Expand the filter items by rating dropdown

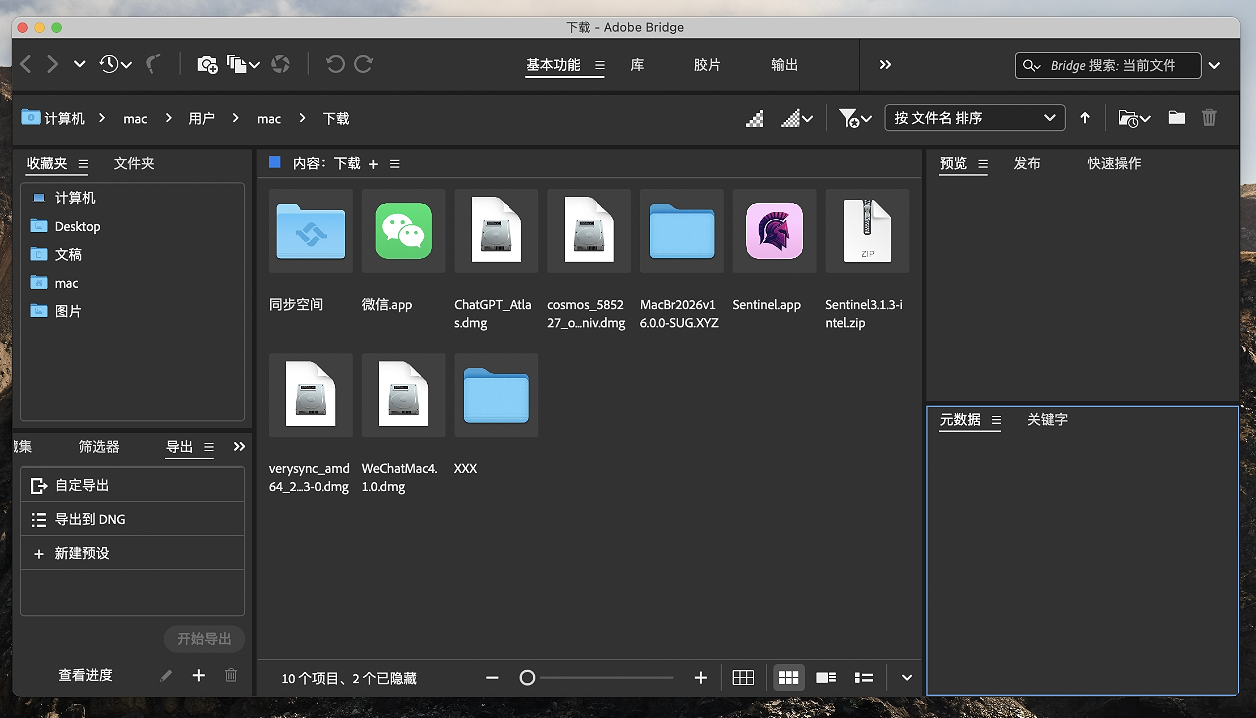[x=855, y=118]
